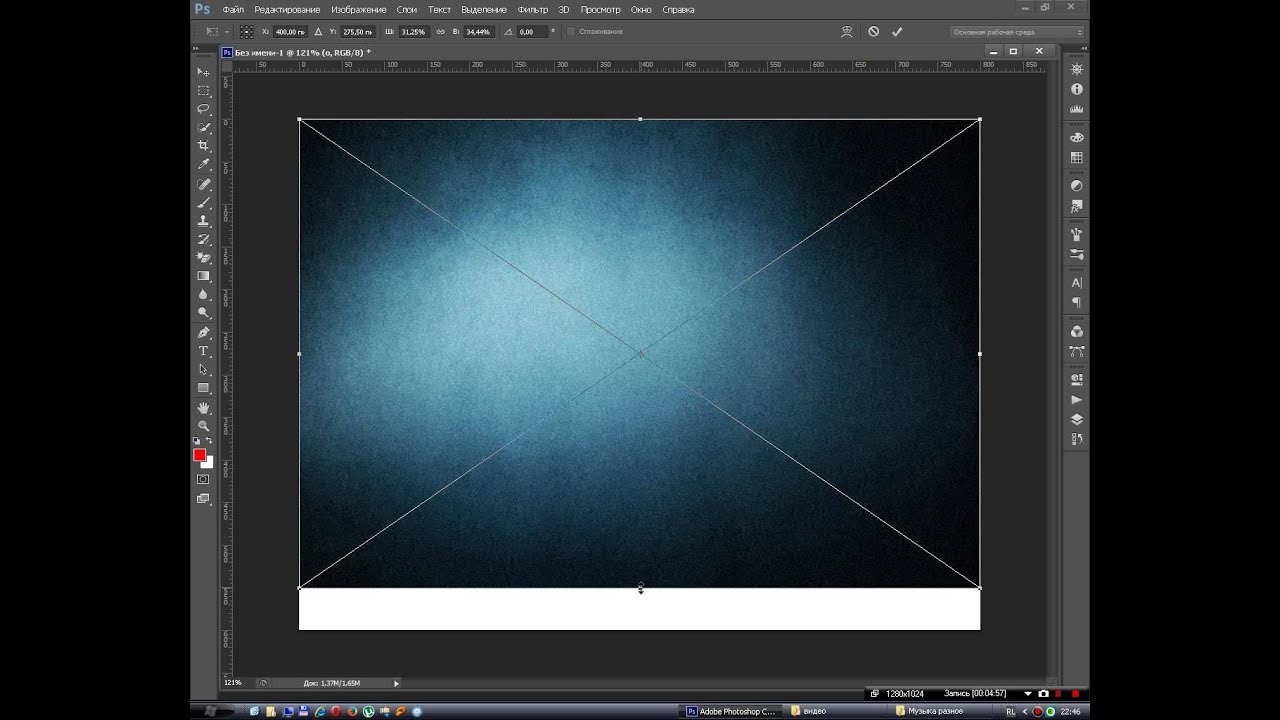Select the Lasso tool
The height and width of the screenshot is (720, 1280).
pyautogui.click(x=204, y=109)
